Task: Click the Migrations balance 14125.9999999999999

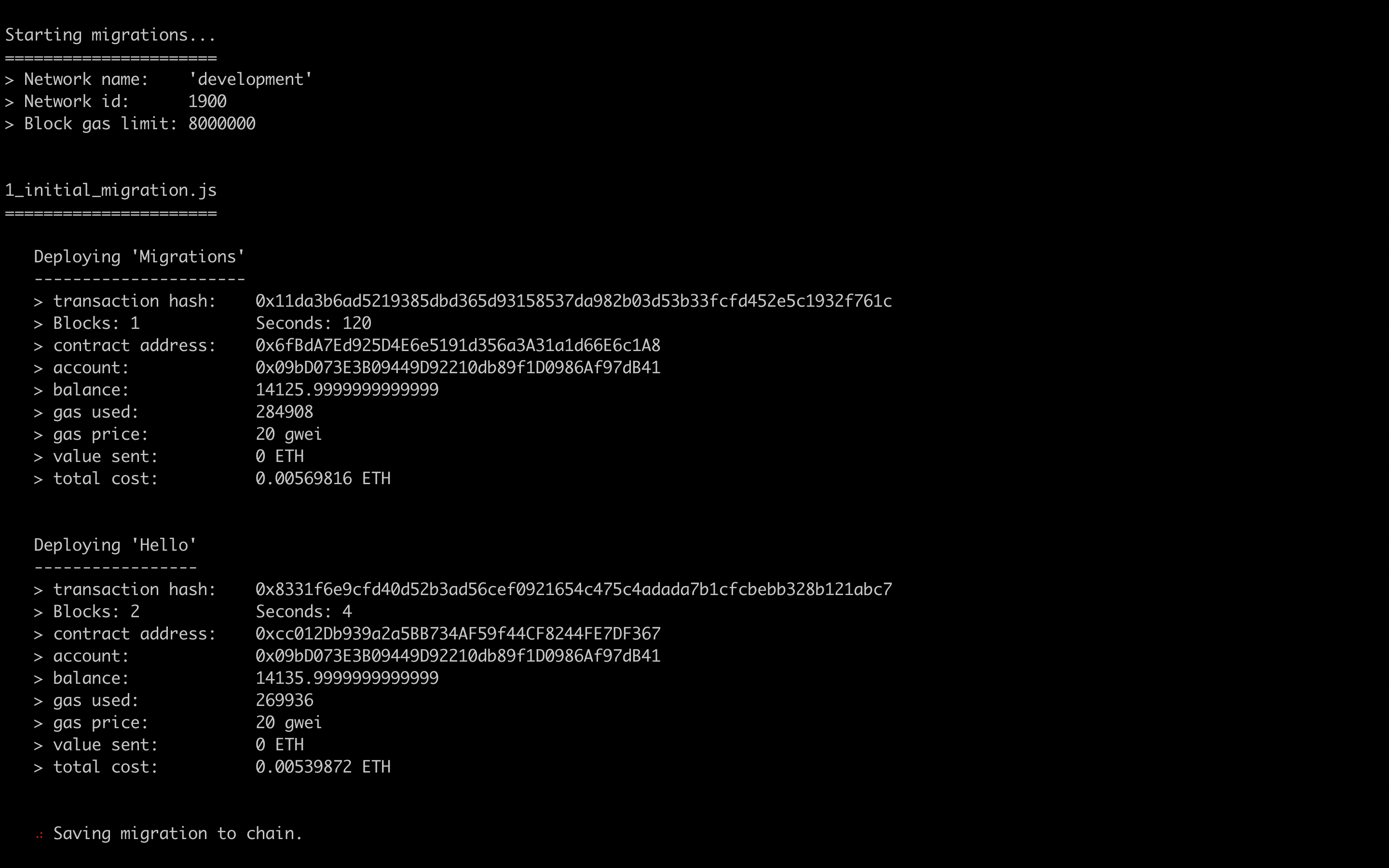Action: tap(347, 391)
